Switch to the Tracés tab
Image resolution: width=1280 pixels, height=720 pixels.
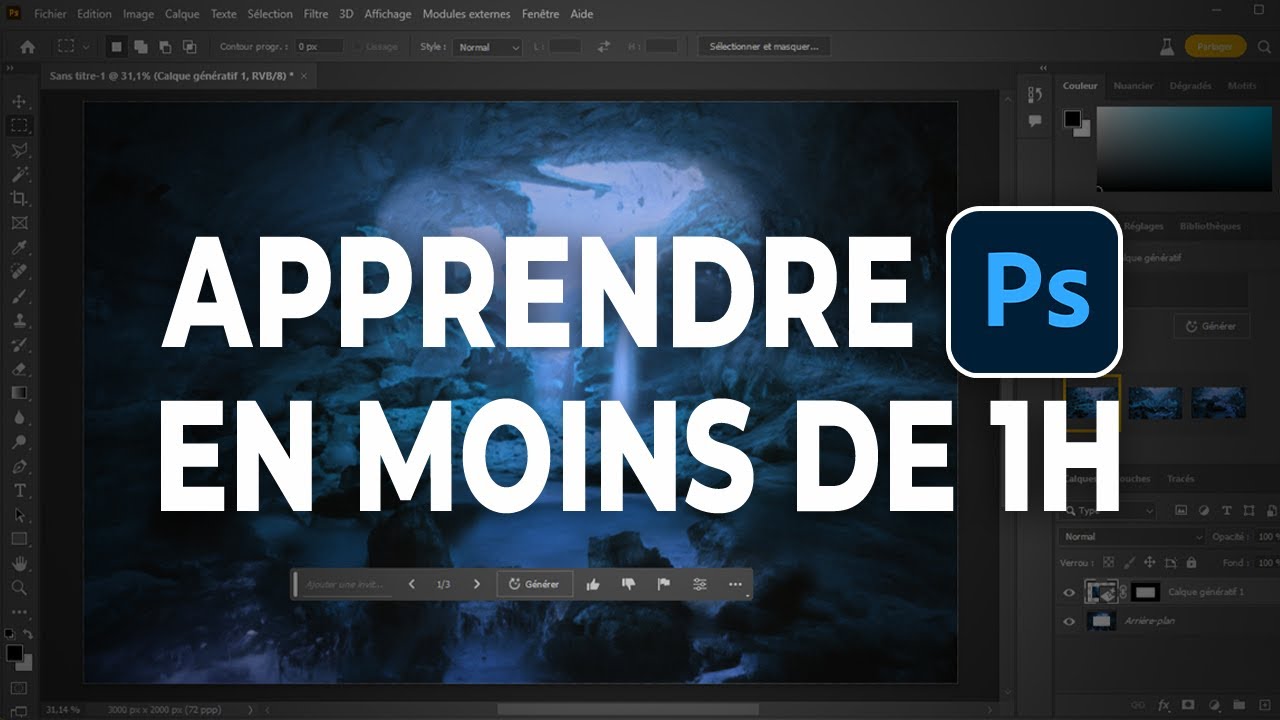pos(1181,479)
